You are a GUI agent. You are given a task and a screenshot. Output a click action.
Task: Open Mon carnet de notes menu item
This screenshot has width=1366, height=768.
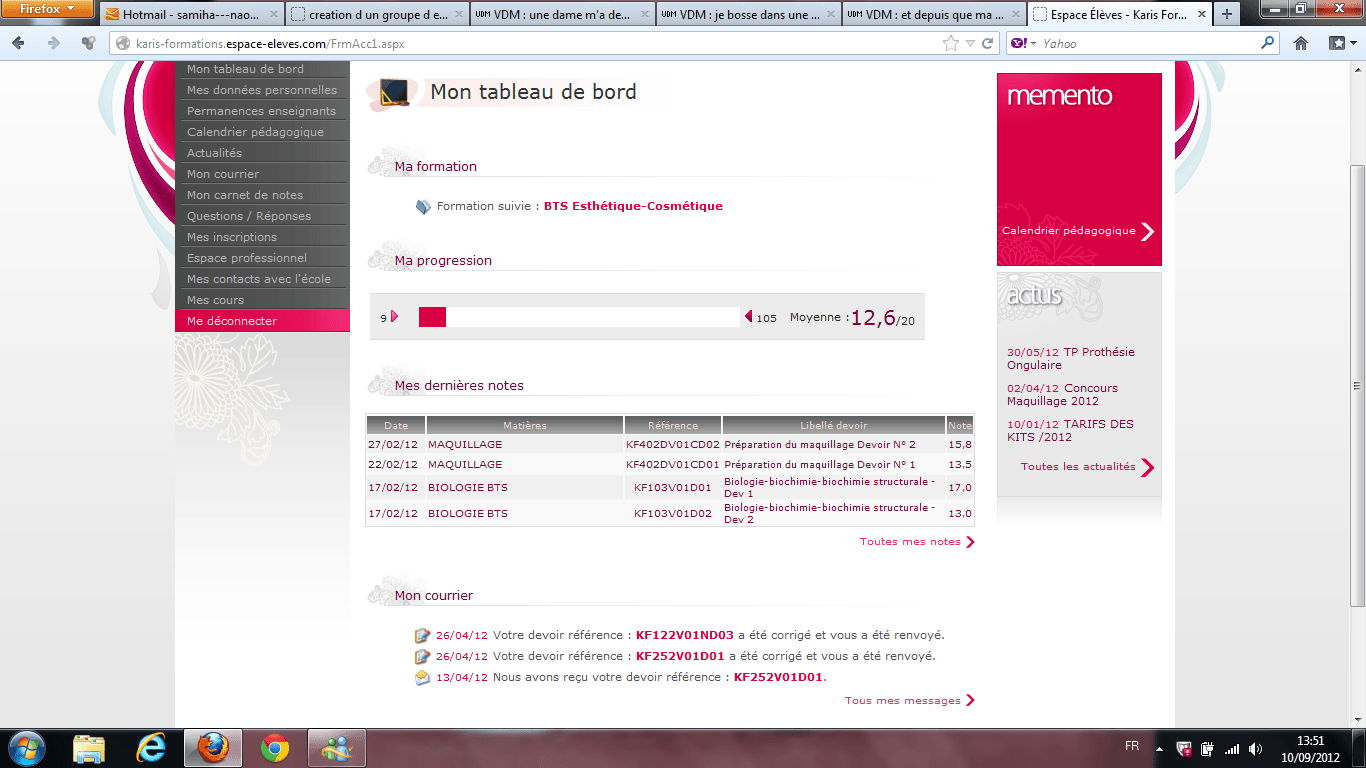point(245,195)
